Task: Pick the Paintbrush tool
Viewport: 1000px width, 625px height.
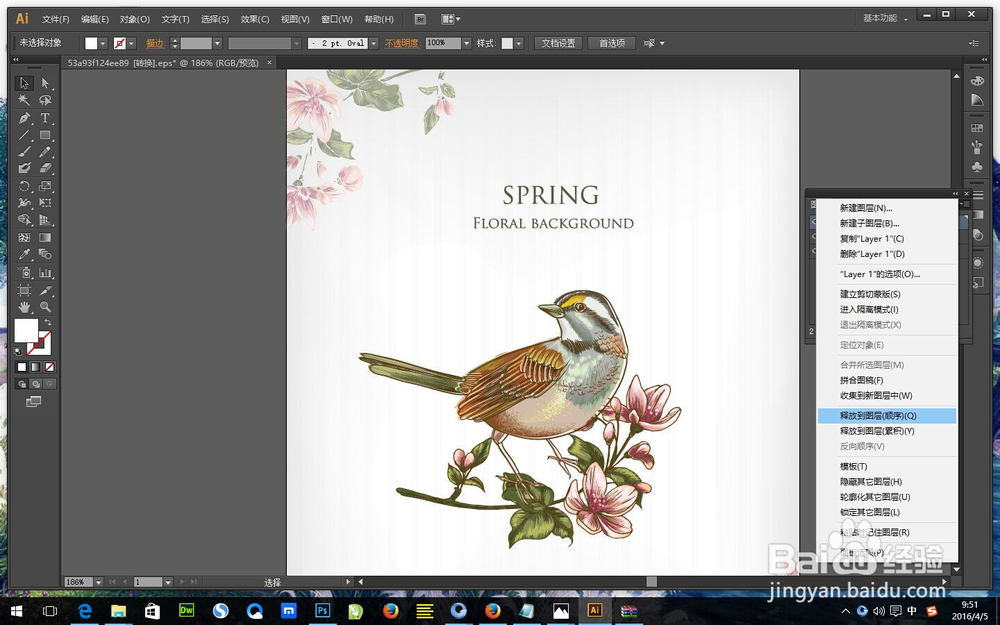Action: (x=24, y=152)
